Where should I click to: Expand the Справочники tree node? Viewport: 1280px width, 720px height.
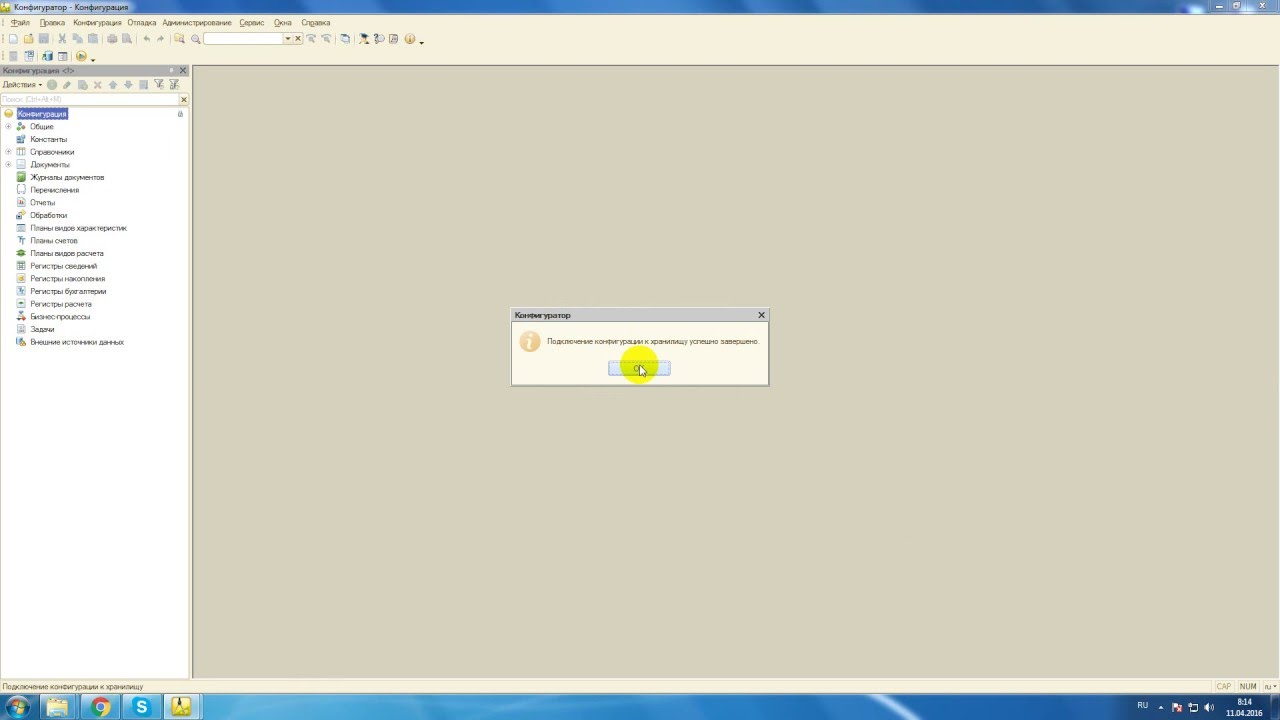pyautogui.click(x=8, y=152)
